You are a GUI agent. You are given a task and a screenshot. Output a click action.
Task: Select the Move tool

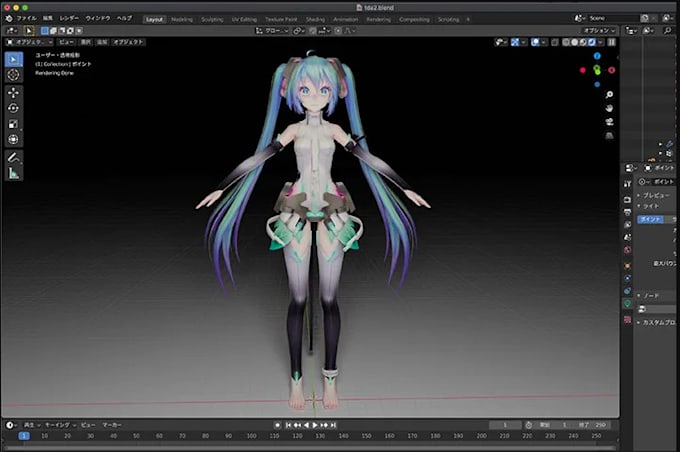13,92
